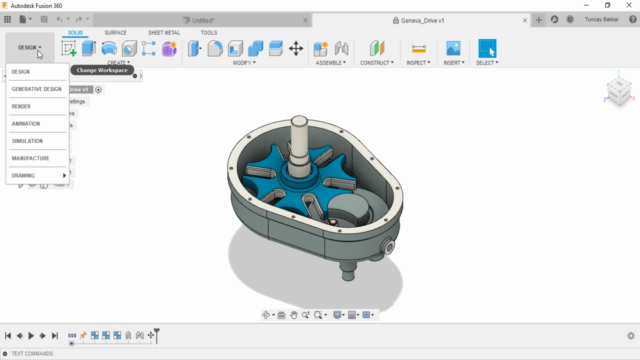The height and width of the screenshot is (360, 640).
Task: Expand the Assemble dropdown menu
Action: click(331, 62)
